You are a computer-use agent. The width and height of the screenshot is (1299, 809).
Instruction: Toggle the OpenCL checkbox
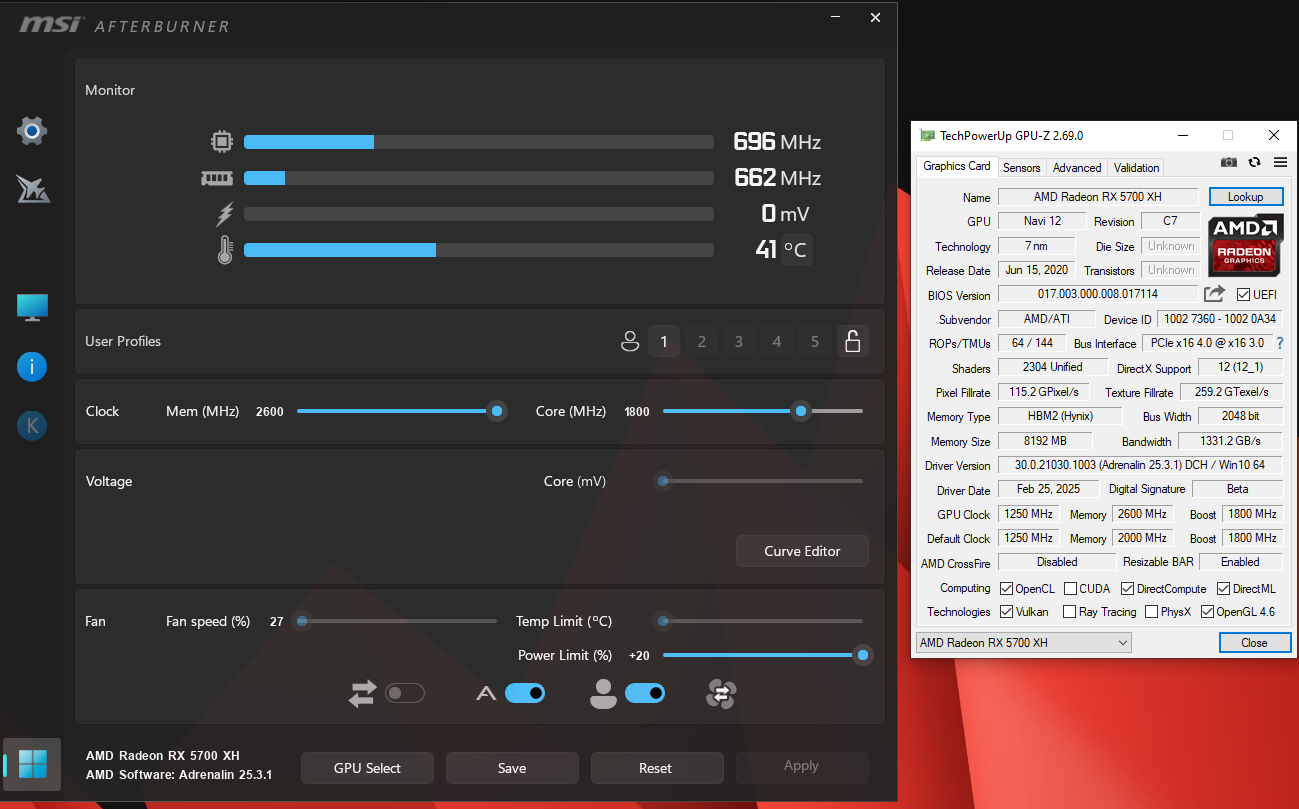pyautogui.click(x=1006, y=589)
